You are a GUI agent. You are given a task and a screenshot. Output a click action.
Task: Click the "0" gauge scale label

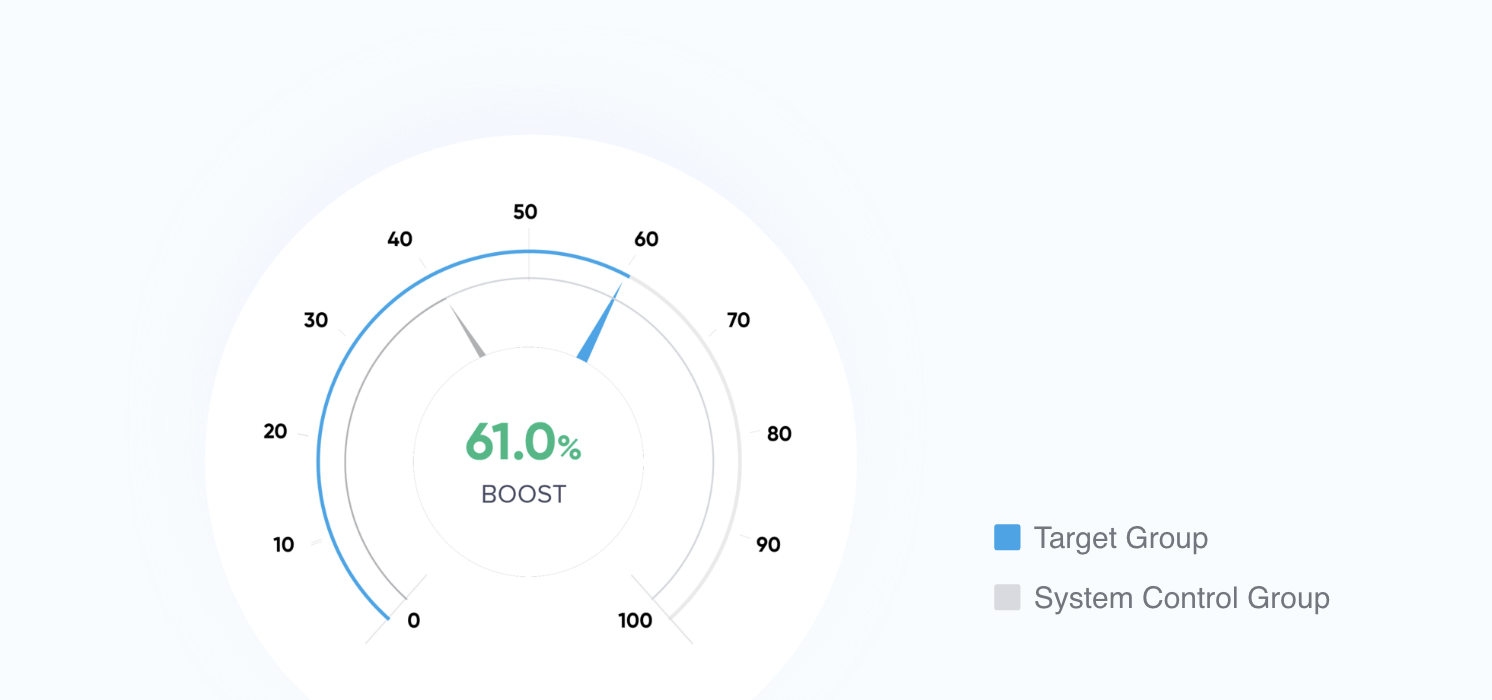click(414, 620)
